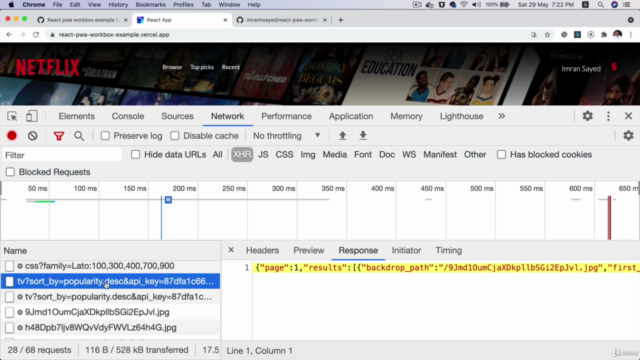Check Hide data URLs
Image resolution: width=640 pixels, height=360 pixels.
tap(136, 154)
